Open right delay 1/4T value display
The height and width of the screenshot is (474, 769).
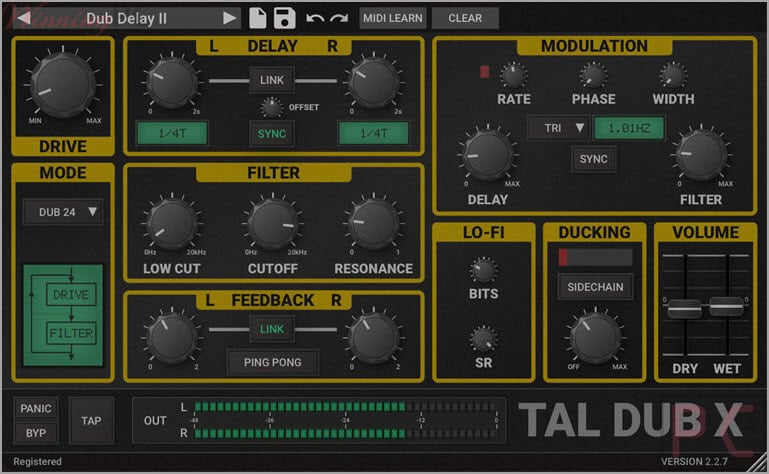point(374,133)
